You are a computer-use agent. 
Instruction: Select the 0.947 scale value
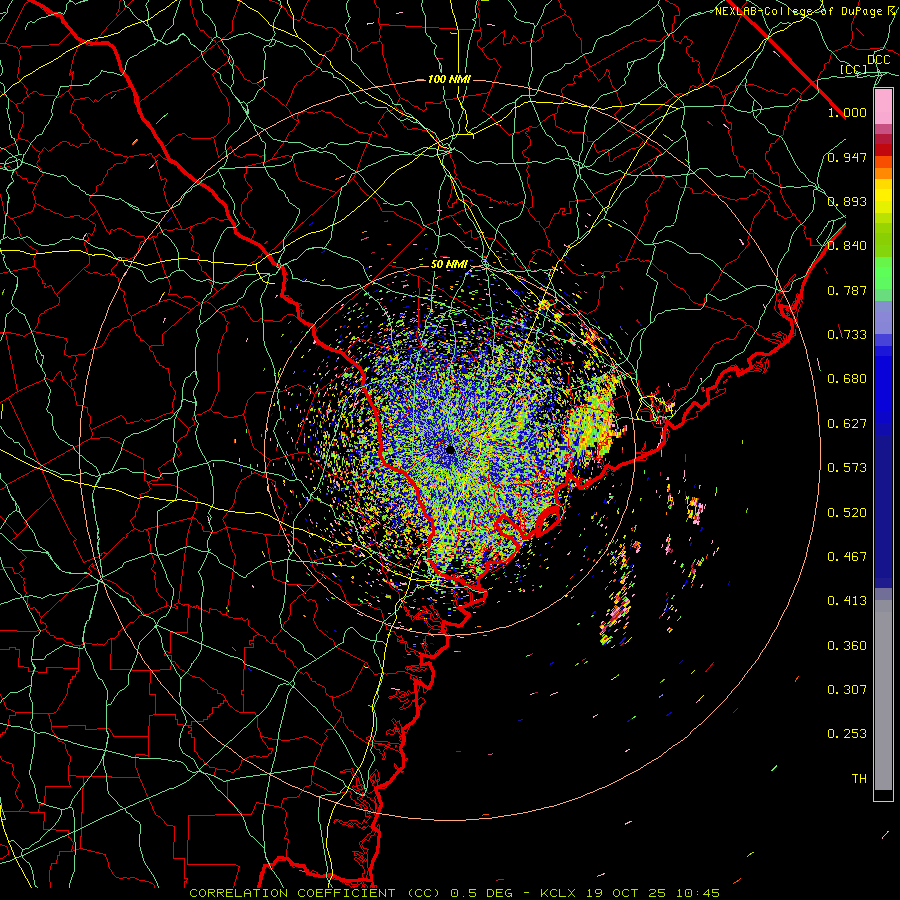tap(847, 157)
